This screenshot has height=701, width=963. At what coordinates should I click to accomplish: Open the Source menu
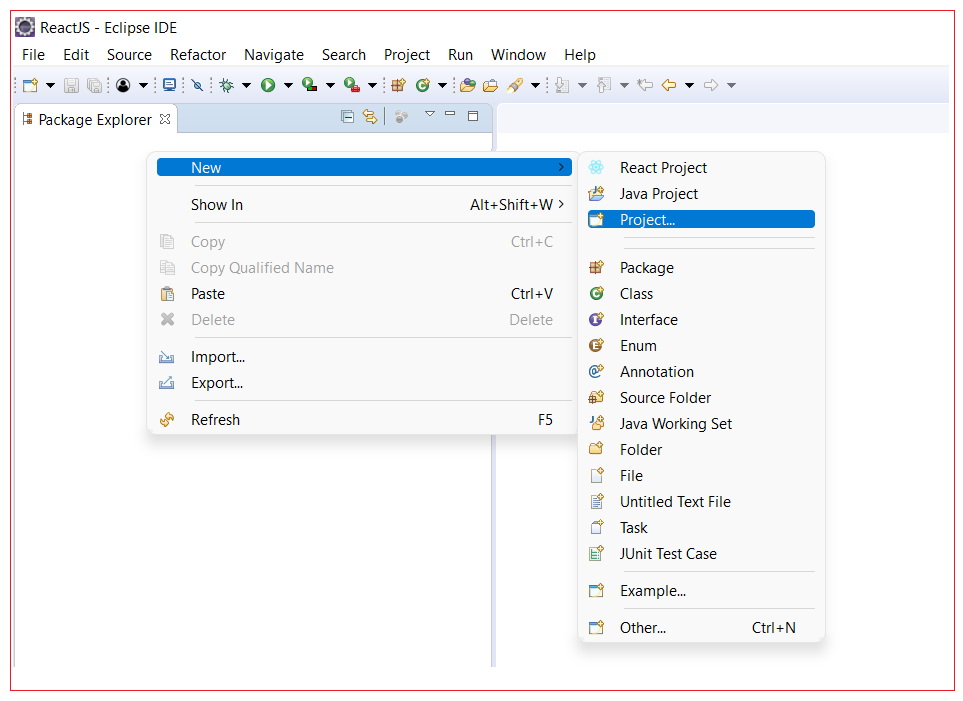tap(129, 55)
